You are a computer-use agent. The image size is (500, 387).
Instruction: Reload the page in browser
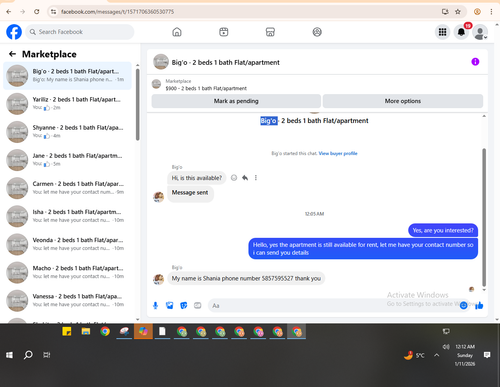pos(37,12)
